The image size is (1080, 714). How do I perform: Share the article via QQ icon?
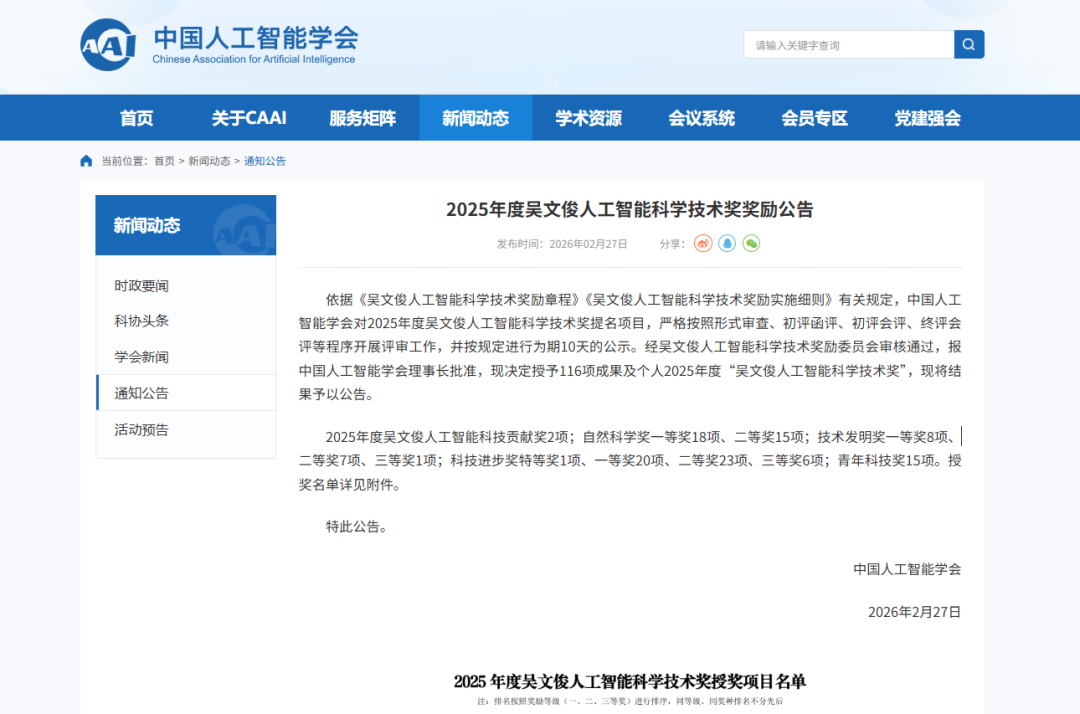[x=727, y=243]
